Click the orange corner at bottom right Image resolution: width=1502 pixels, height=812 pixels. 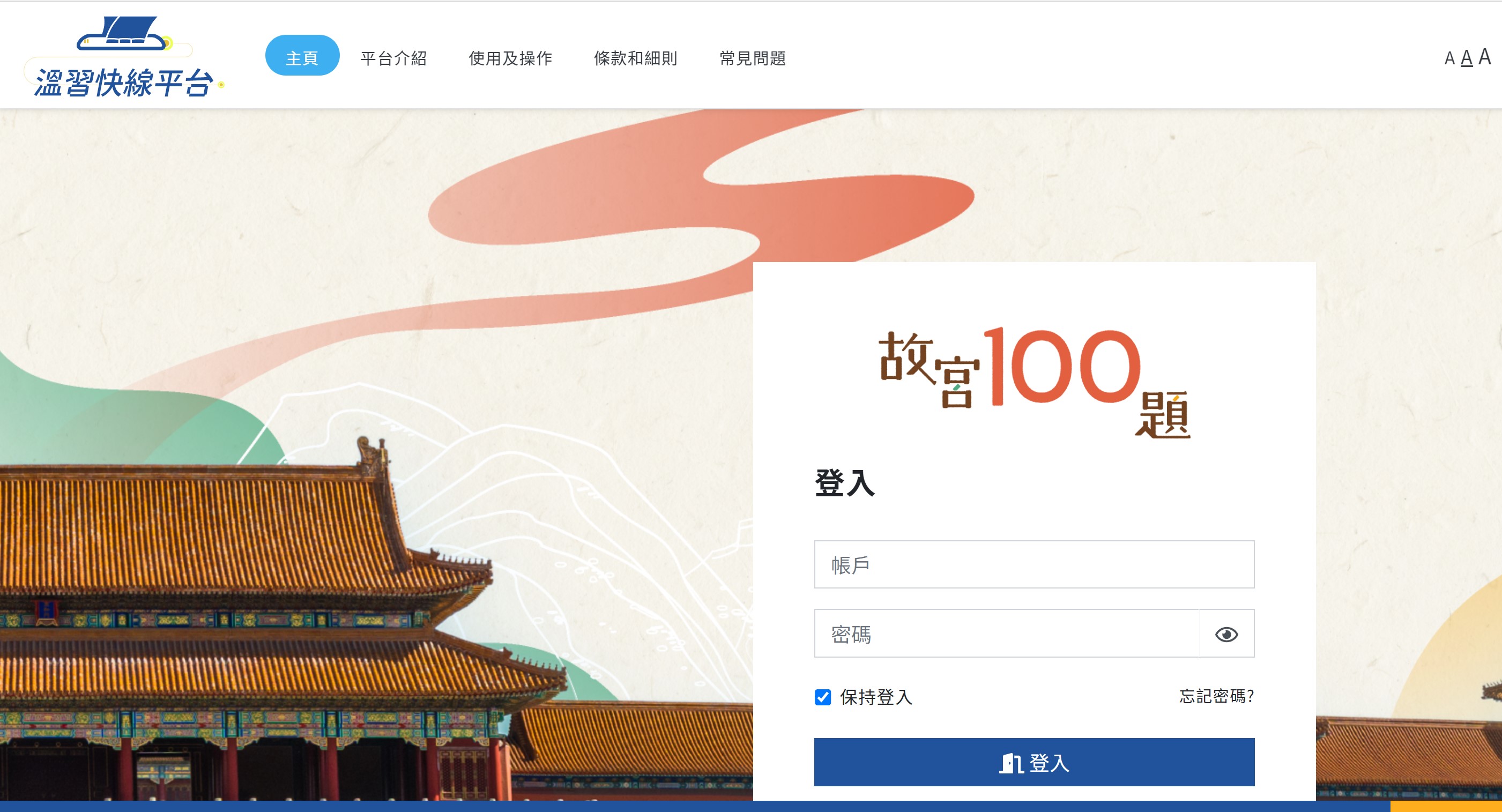[x=1446, y=807]
